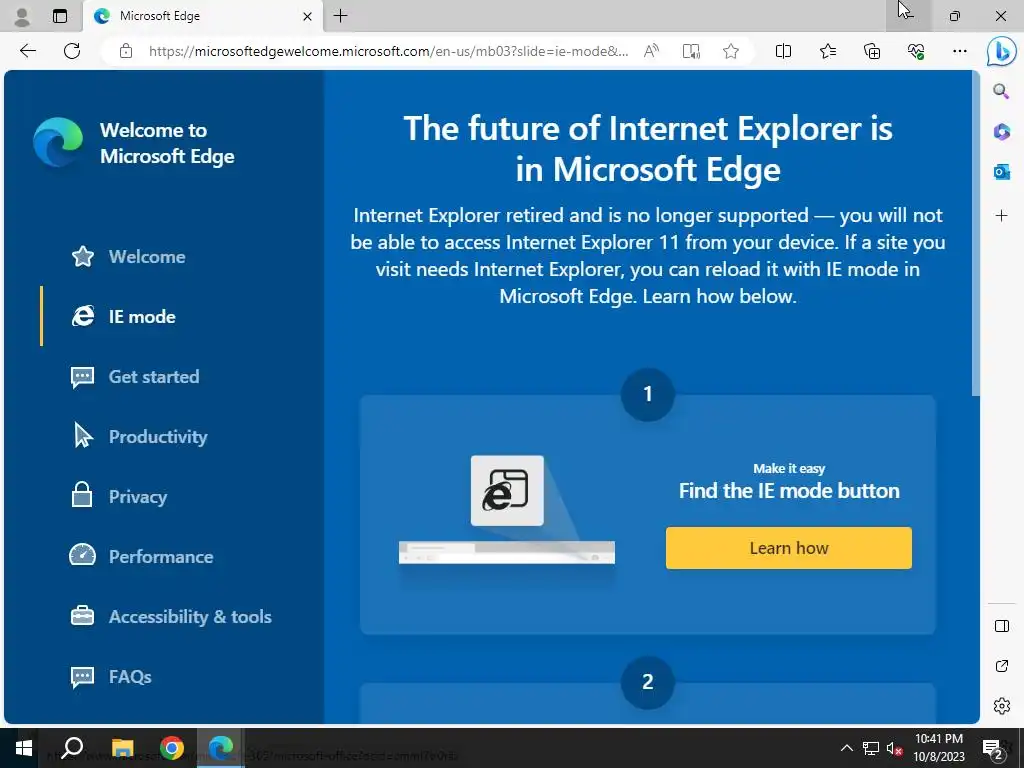View site information lock icon
This screenshot has height=768, width=1024.
(126, 51)
